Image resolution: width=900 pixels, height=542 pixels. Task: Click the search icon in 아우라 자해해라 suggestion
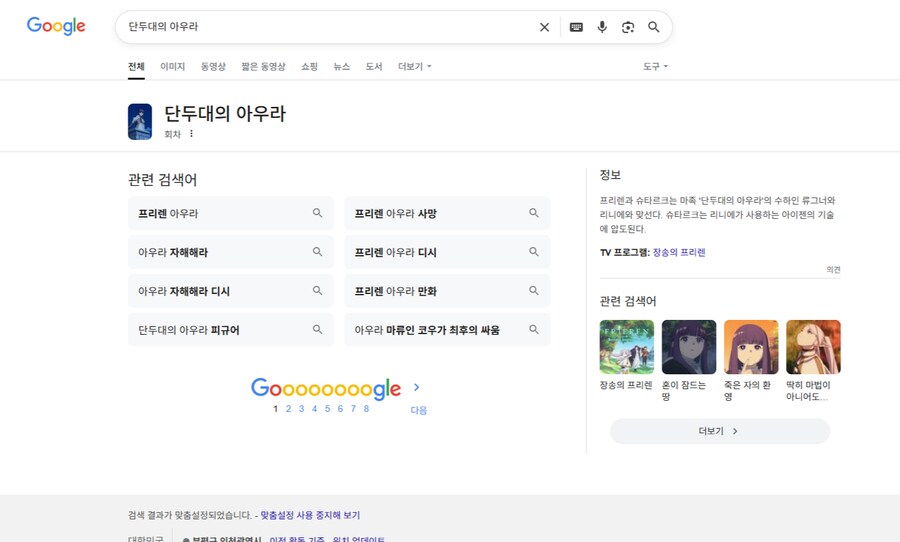[317, 252]
